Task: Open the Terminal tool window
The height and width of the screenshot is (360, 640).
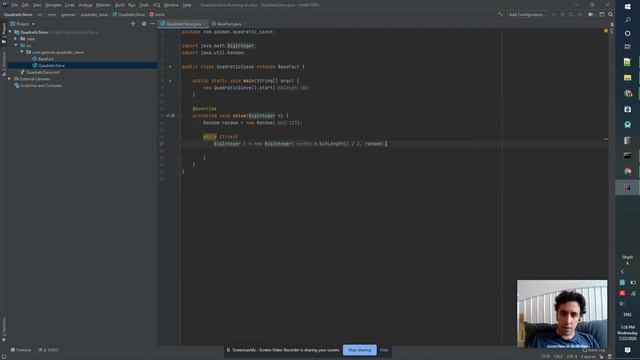Action: (x=21, y=350)
